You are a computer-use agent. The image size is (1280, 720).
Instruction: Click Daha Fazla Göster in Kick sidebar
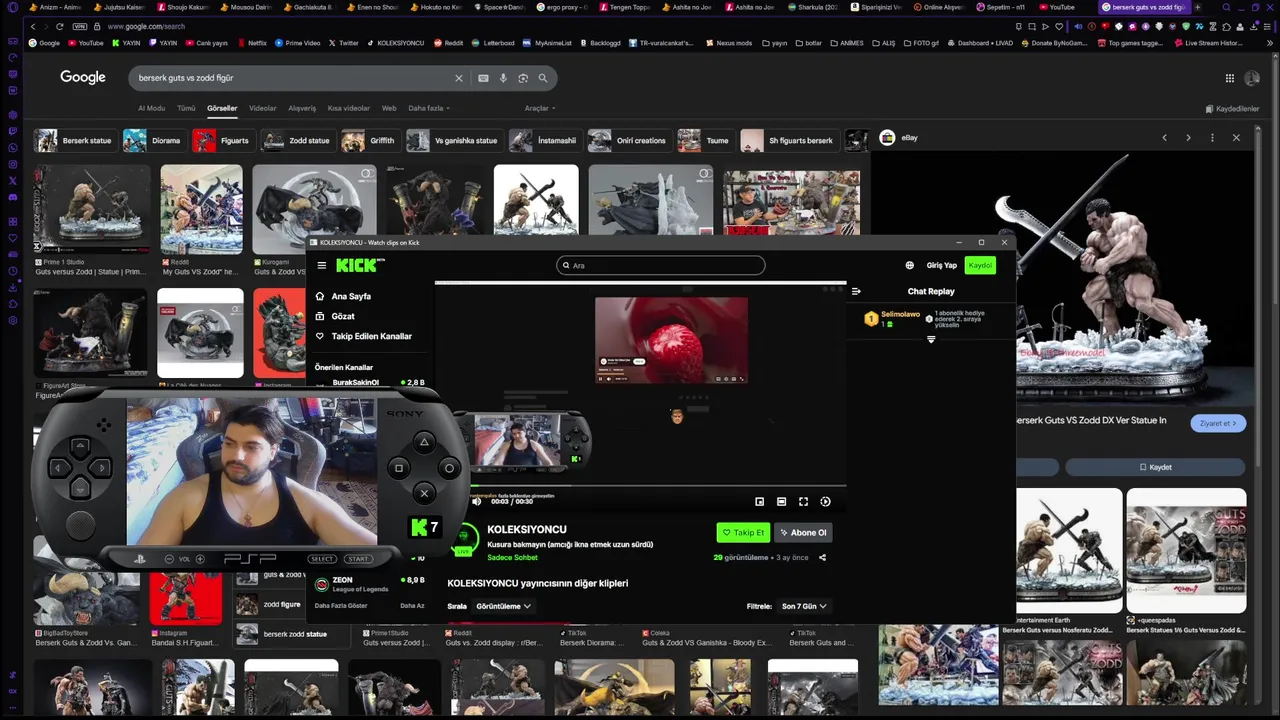click(341, 605)
